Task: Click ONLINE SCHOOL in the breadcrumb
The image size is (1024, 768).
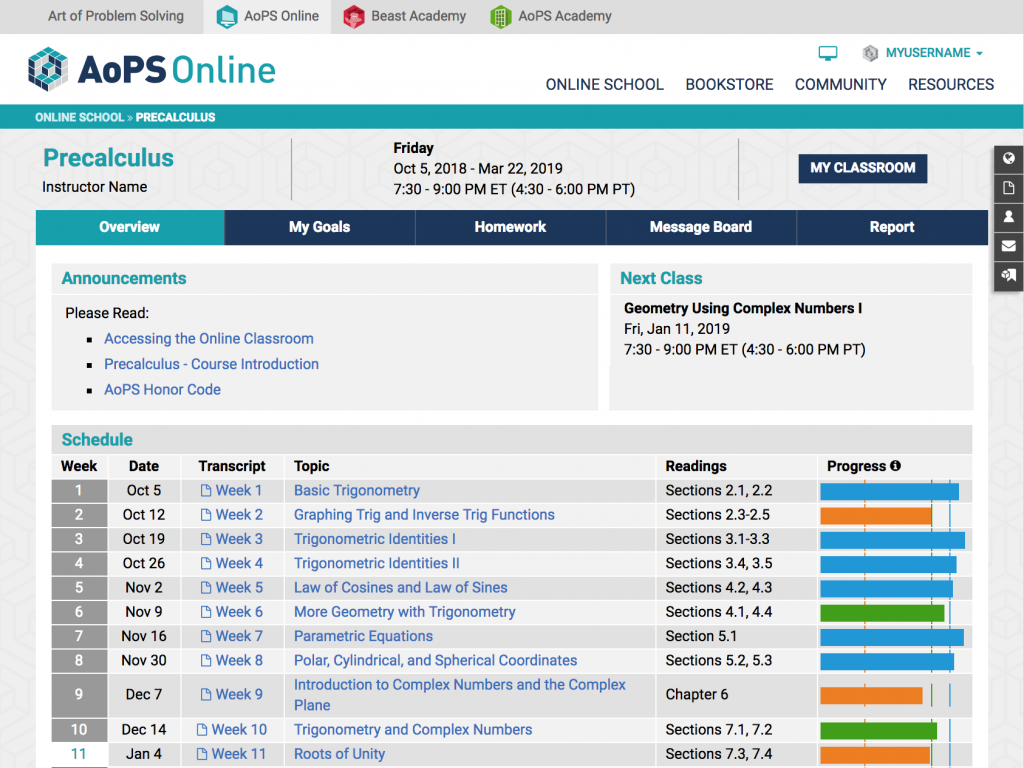Action: click(x=79, y=118)
